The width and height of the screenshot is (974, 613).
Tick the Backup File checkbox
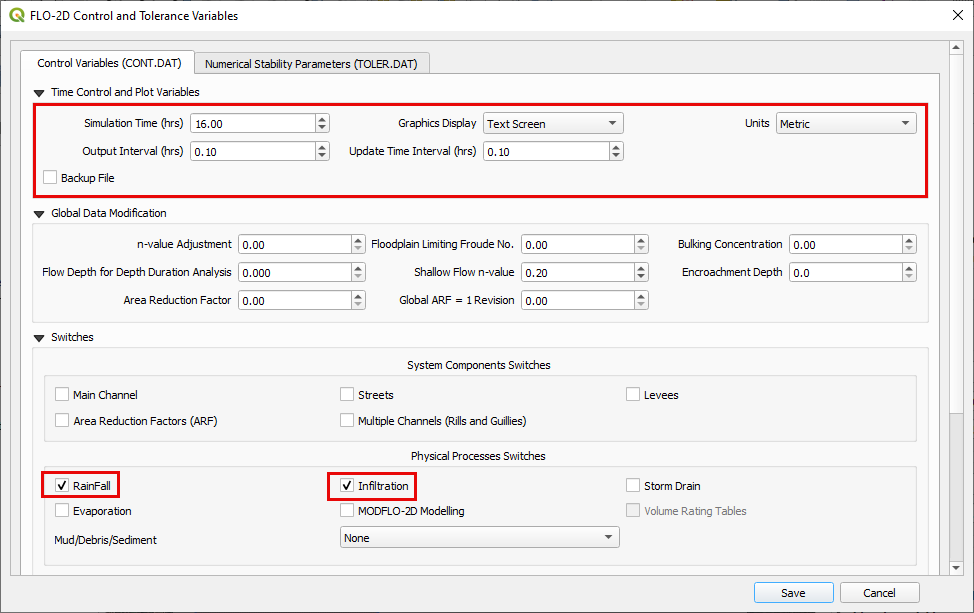[50, 178]
